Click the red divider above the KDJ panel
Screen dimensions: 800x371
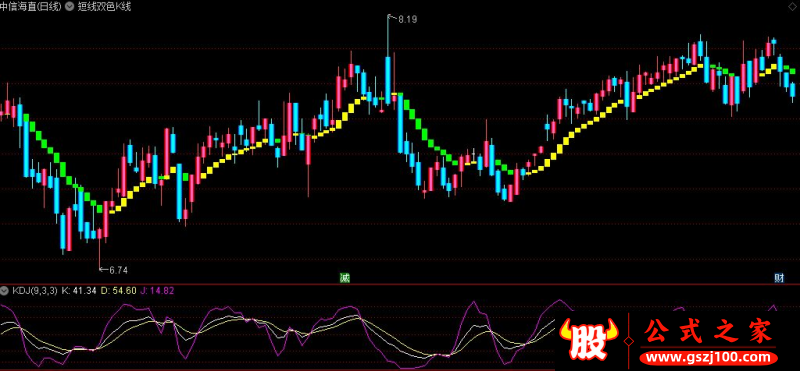400,285
